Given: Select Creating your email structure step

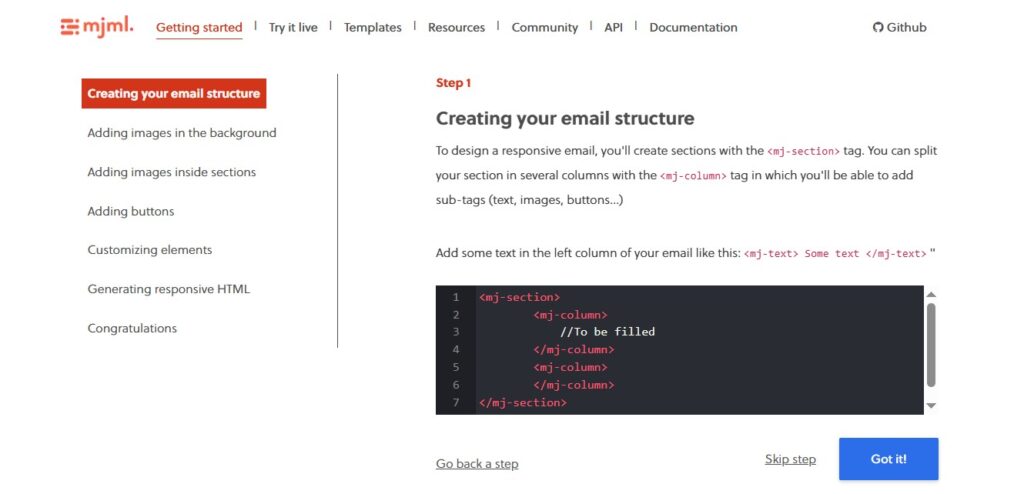Looking at the screenshot, I should (x=173, y=93).
